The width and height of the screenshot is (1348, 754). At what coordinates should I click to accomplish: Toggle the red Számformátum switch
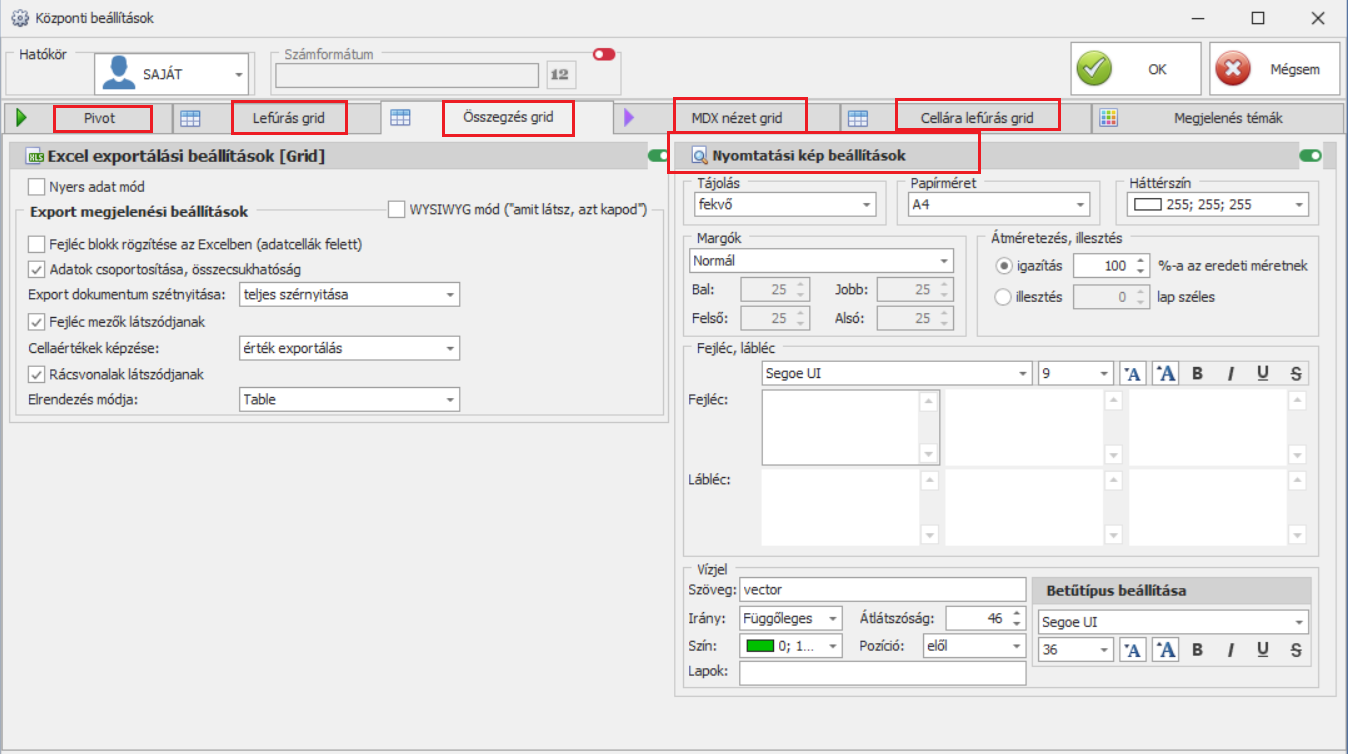tap(603, 55)
